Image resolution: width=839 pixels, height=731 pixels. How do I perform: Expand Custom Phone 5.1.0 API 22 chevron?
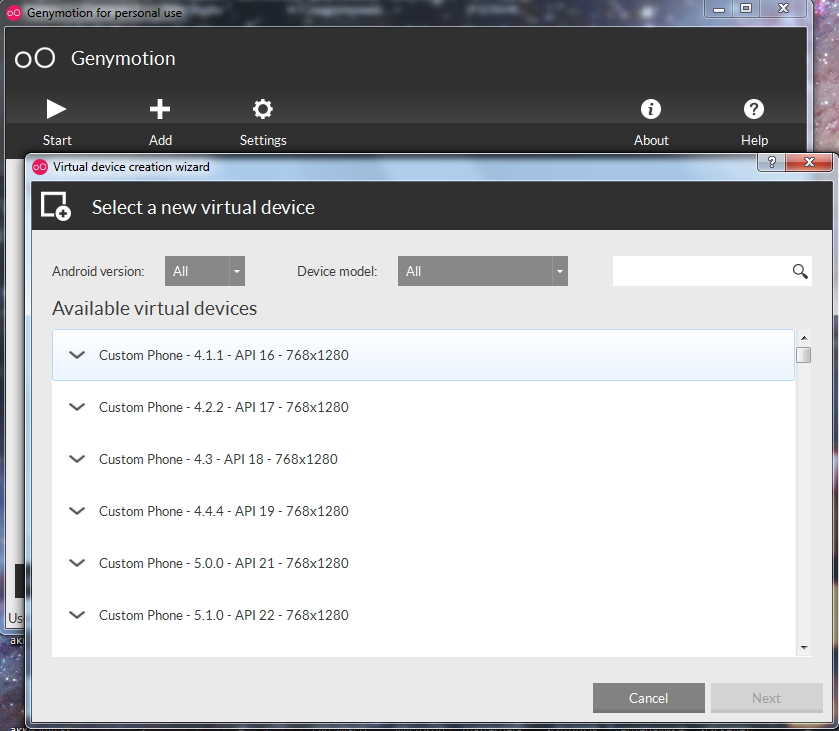[x=77, y=614]
